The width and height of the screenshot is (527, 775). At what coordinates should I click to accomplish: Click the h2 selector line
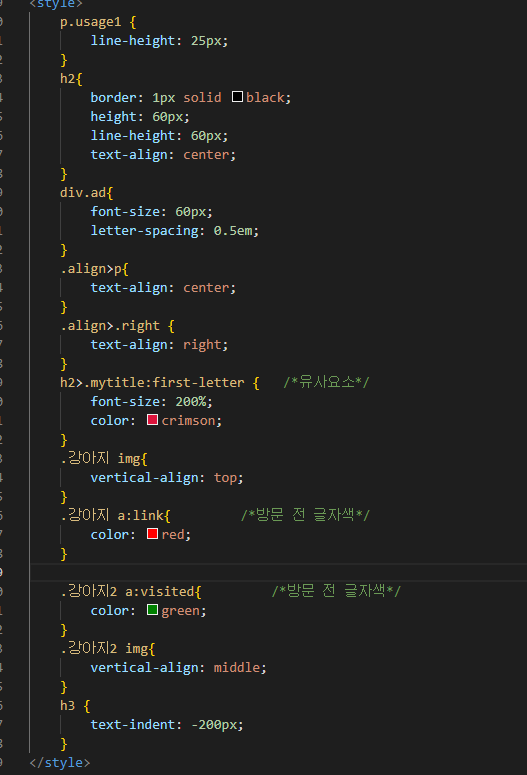click(x=71, y=79)
